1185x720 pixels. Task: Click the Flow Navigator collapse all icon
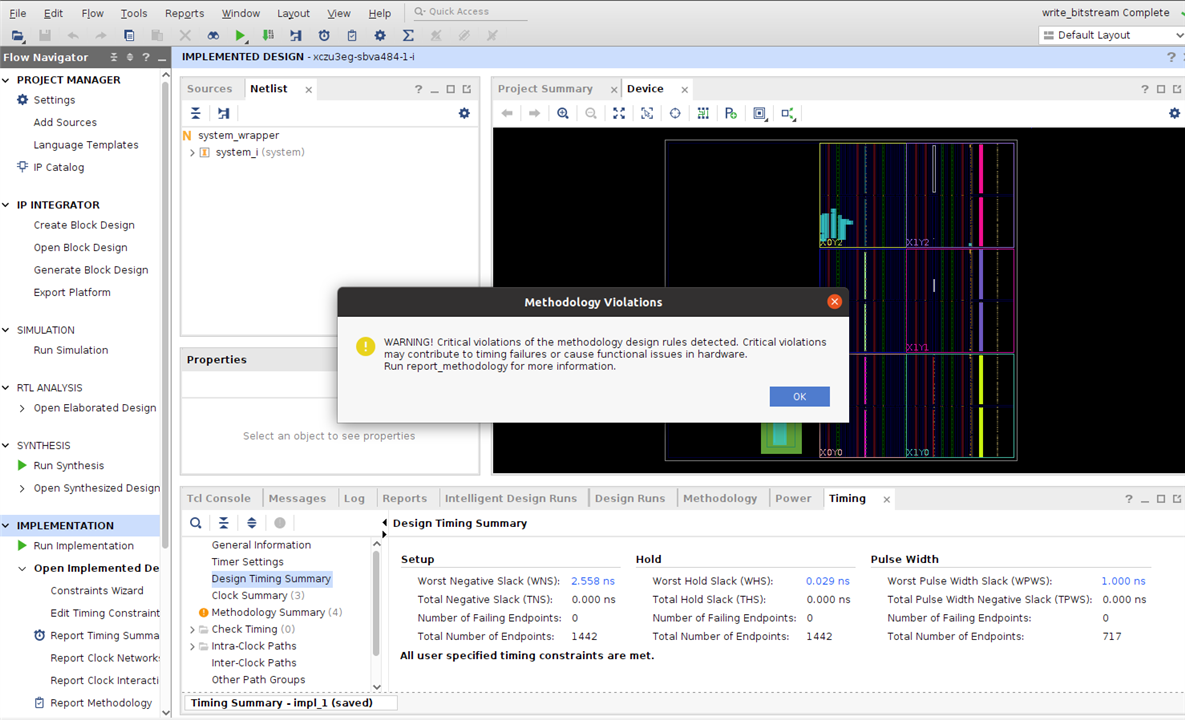(x=113, y=57)
